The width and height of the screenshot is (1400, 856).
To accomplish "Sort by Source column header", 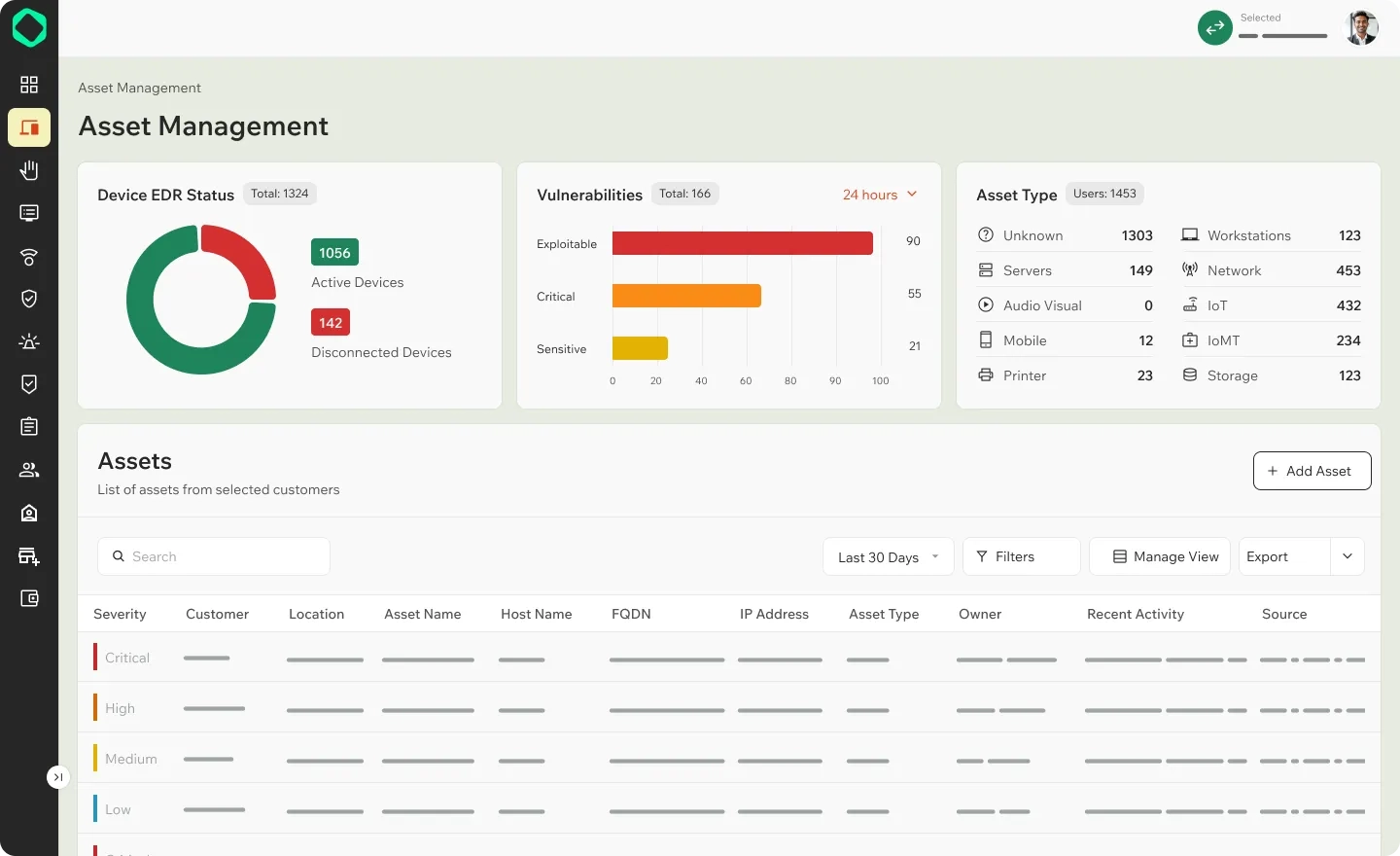I will click(1284, 614).
